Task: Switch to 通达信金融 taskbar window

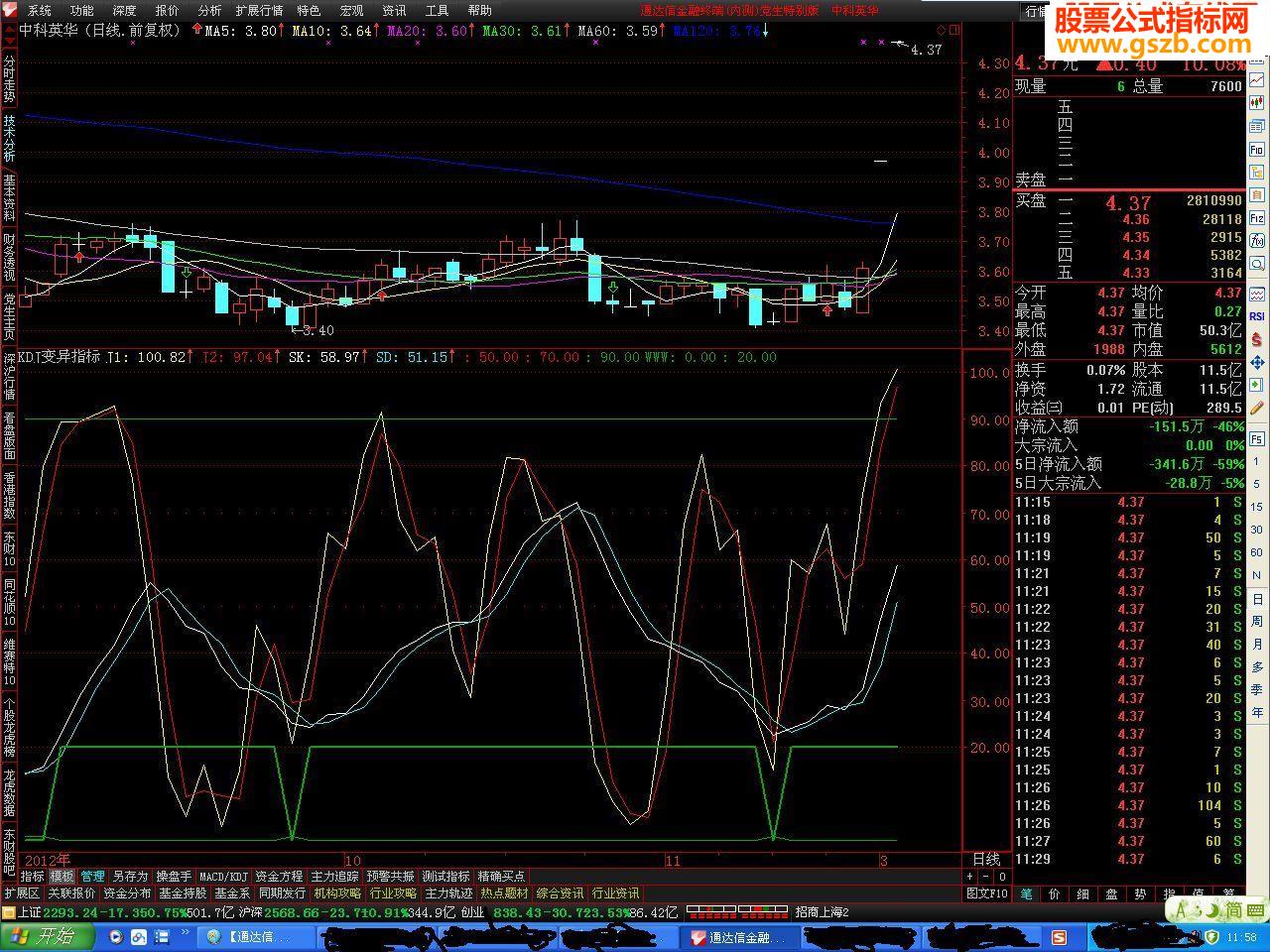Action: (738, 936)
